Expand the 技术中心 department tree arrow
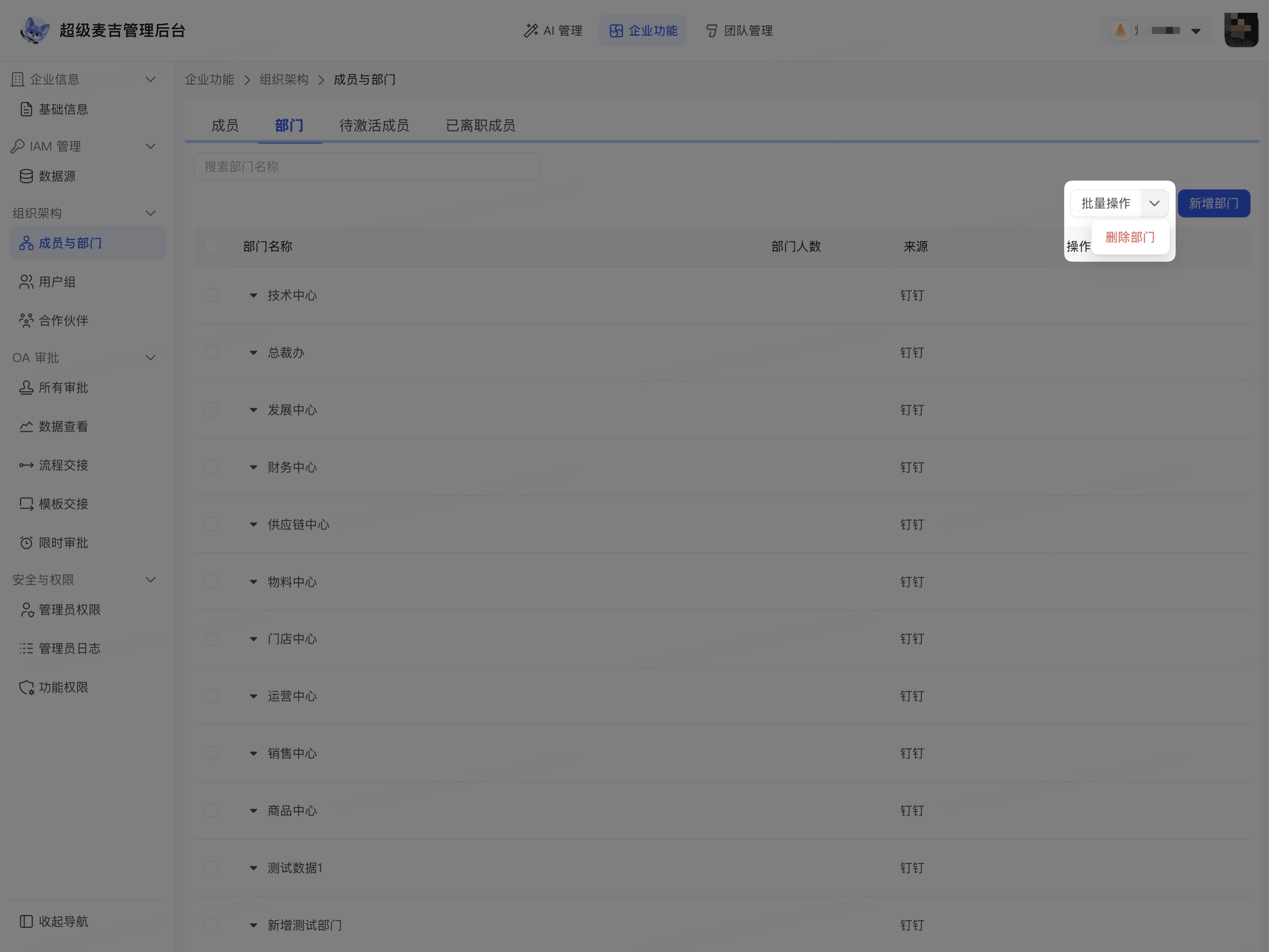The image size is (1269, 952). [x=253, y=296]
